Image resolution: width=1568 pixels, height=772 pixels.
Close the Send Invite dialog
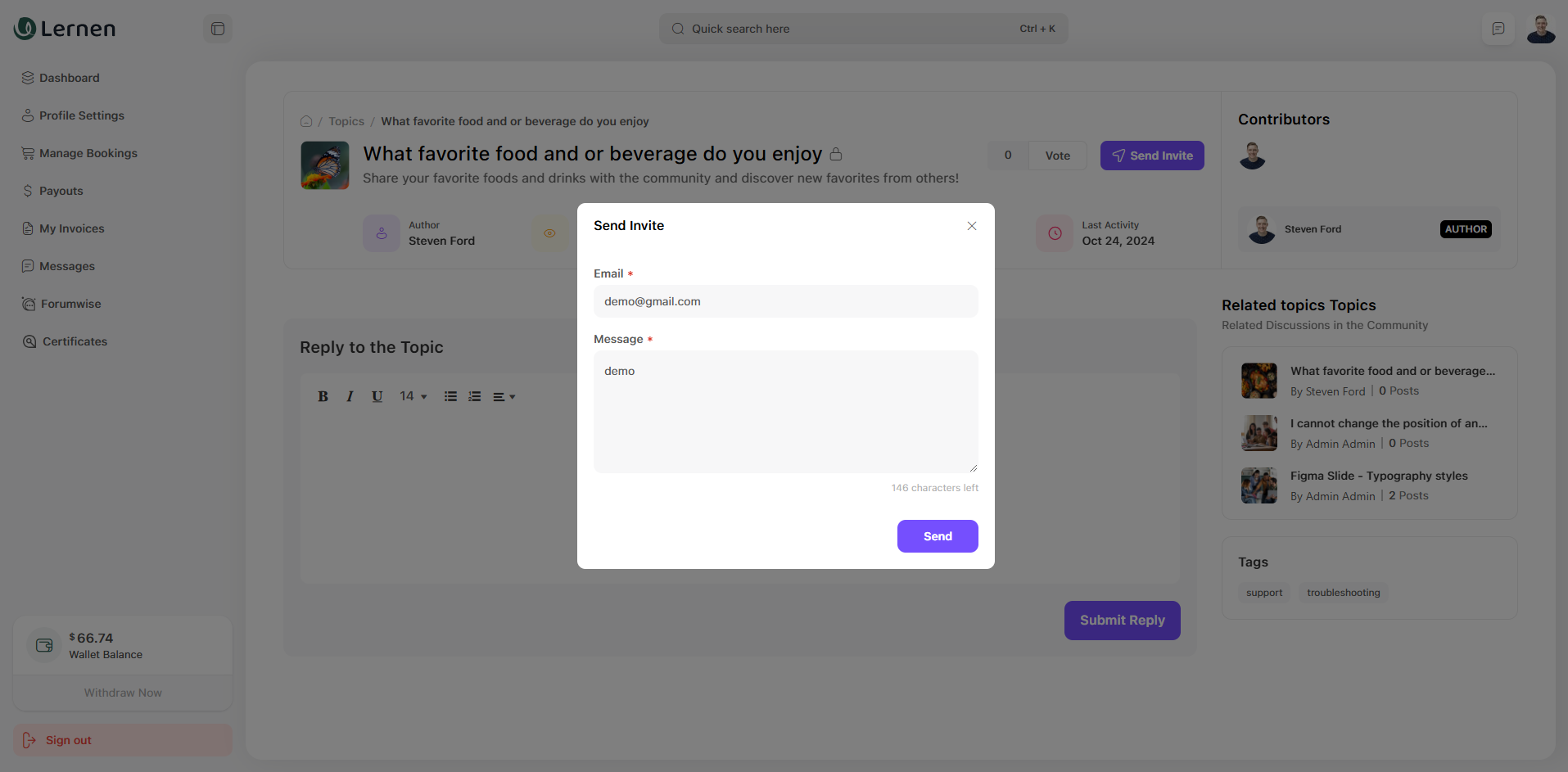[x=971, y=226]
